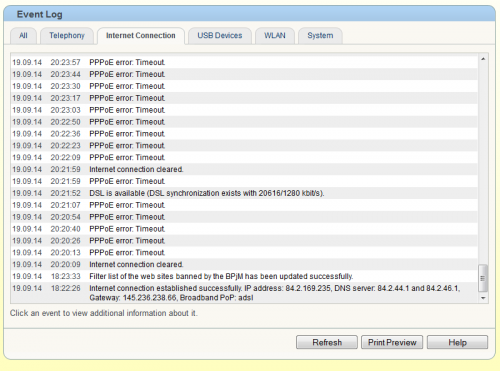
Task: Select the 20:21:59 PPPoE error entry
Action: click(x=244, y=181)
